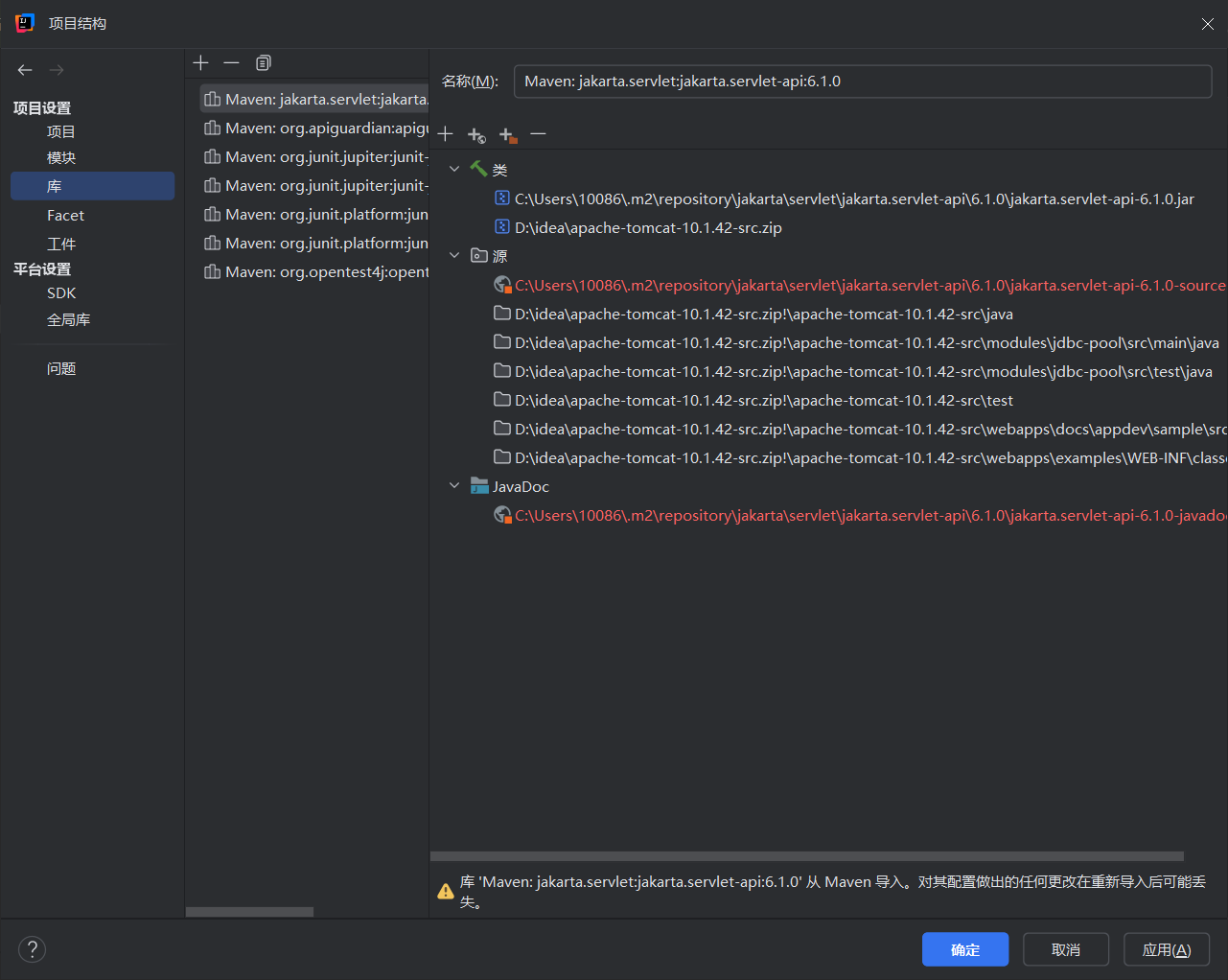
Task: Open the help question mark
Action: [x=32, y=949]
